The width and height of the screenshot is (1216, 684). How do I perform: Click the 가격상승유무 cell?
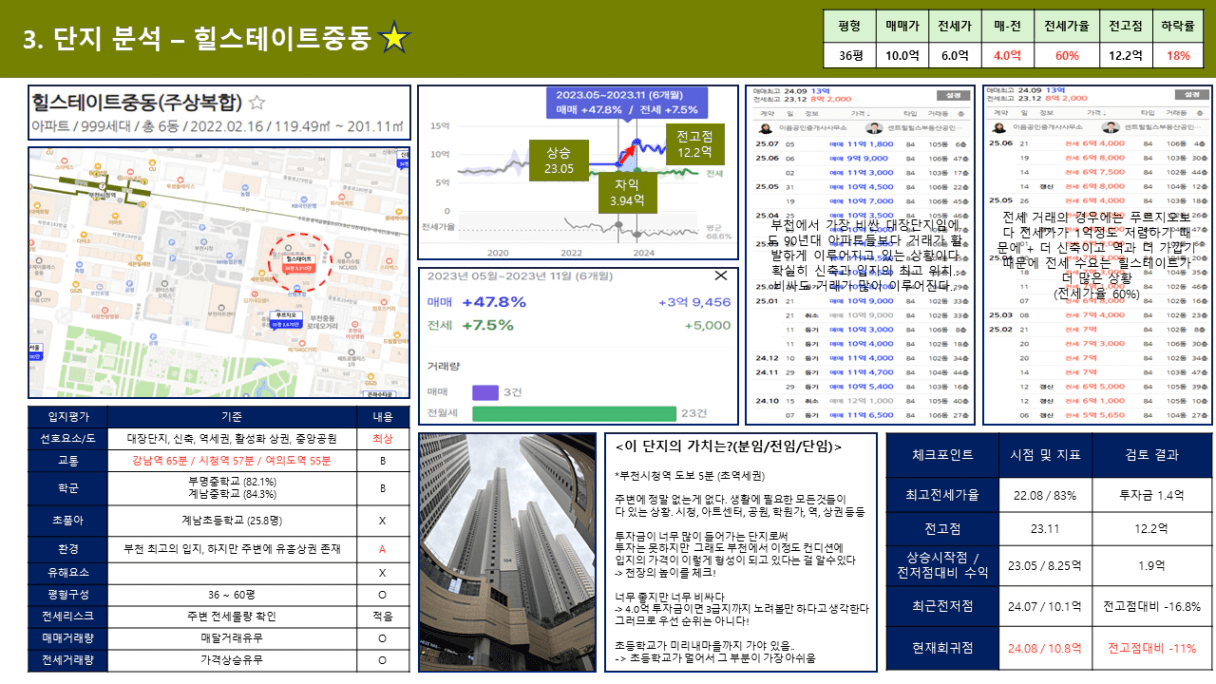[x=230, y=660]
